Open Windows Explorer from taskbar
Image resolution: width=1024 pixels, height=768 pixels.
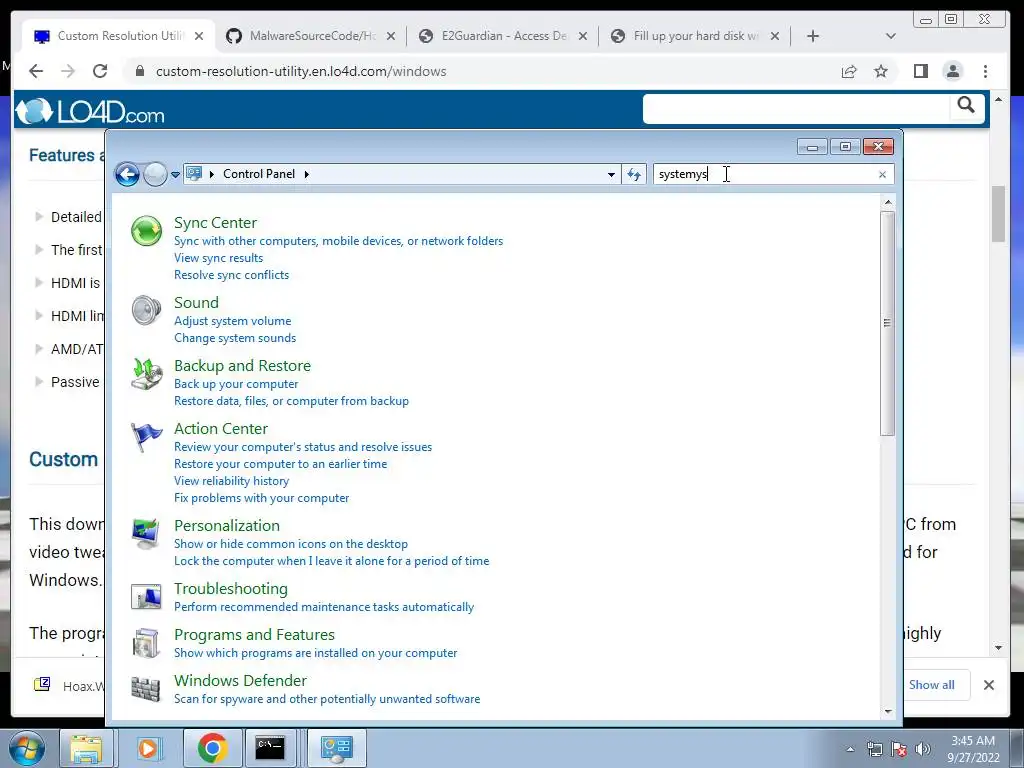click(x=86, y=748)
